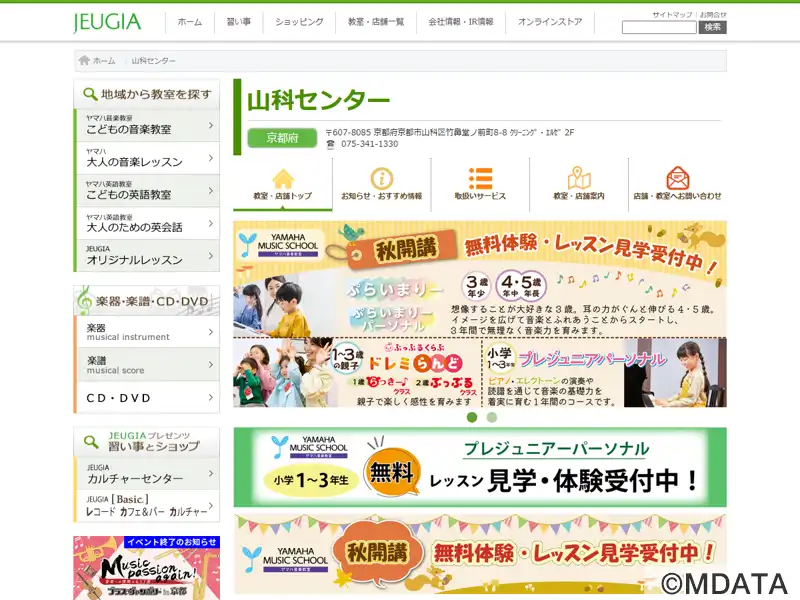The height and width of the screenshot is (600, 800).
Task: Open the ショッピング menu item
Action: (x=299, y=22)
